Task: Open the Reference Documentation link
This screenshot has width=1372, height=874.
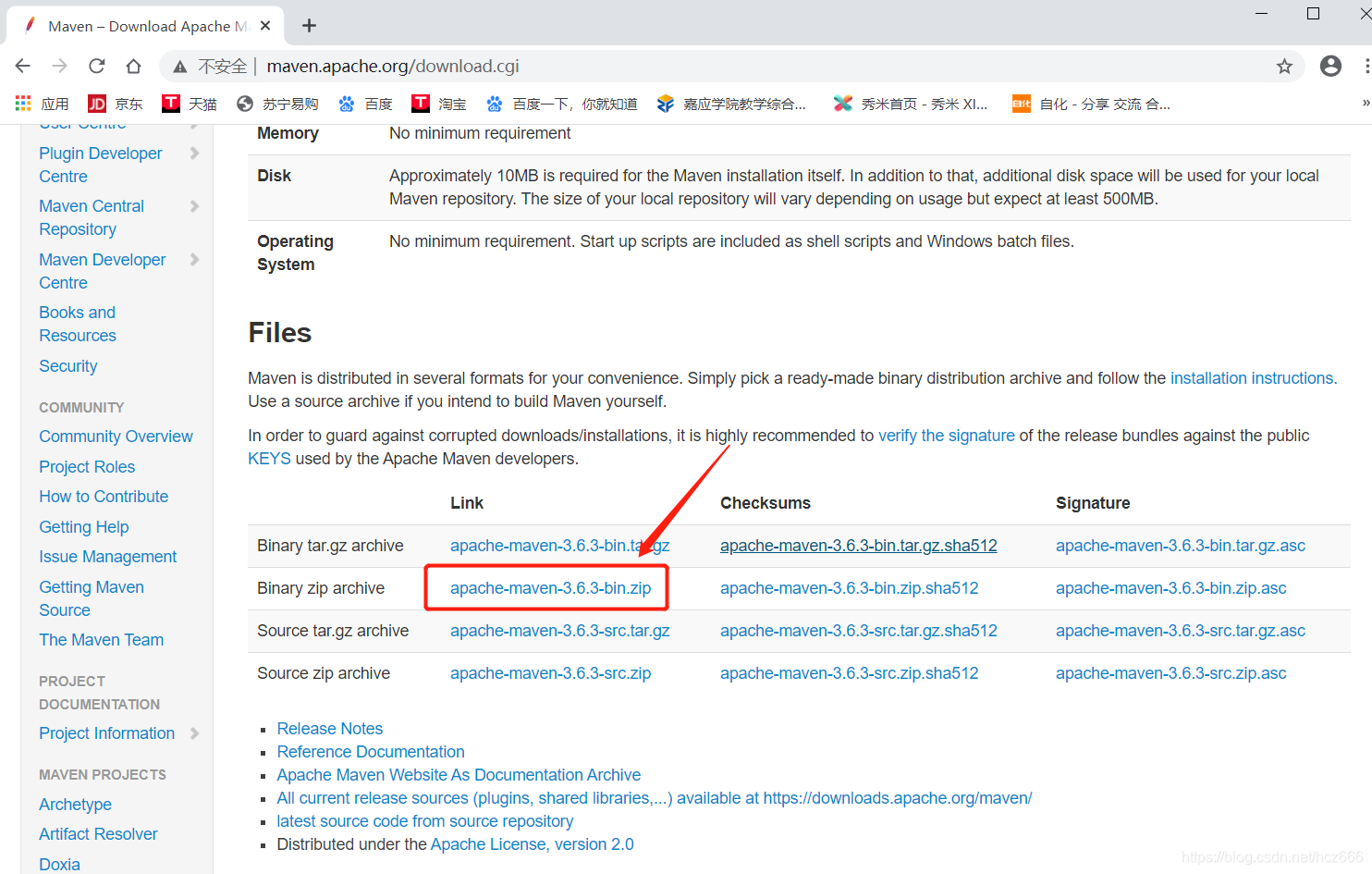Action: coord(370,752)
